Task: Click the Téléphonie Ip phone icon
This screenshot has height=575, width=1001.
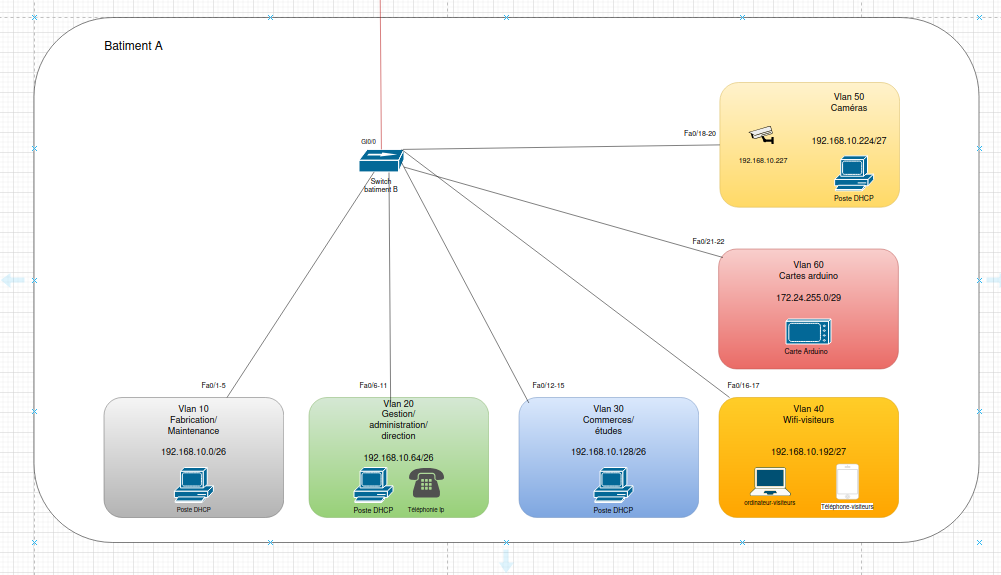Action: coord(426,483)
